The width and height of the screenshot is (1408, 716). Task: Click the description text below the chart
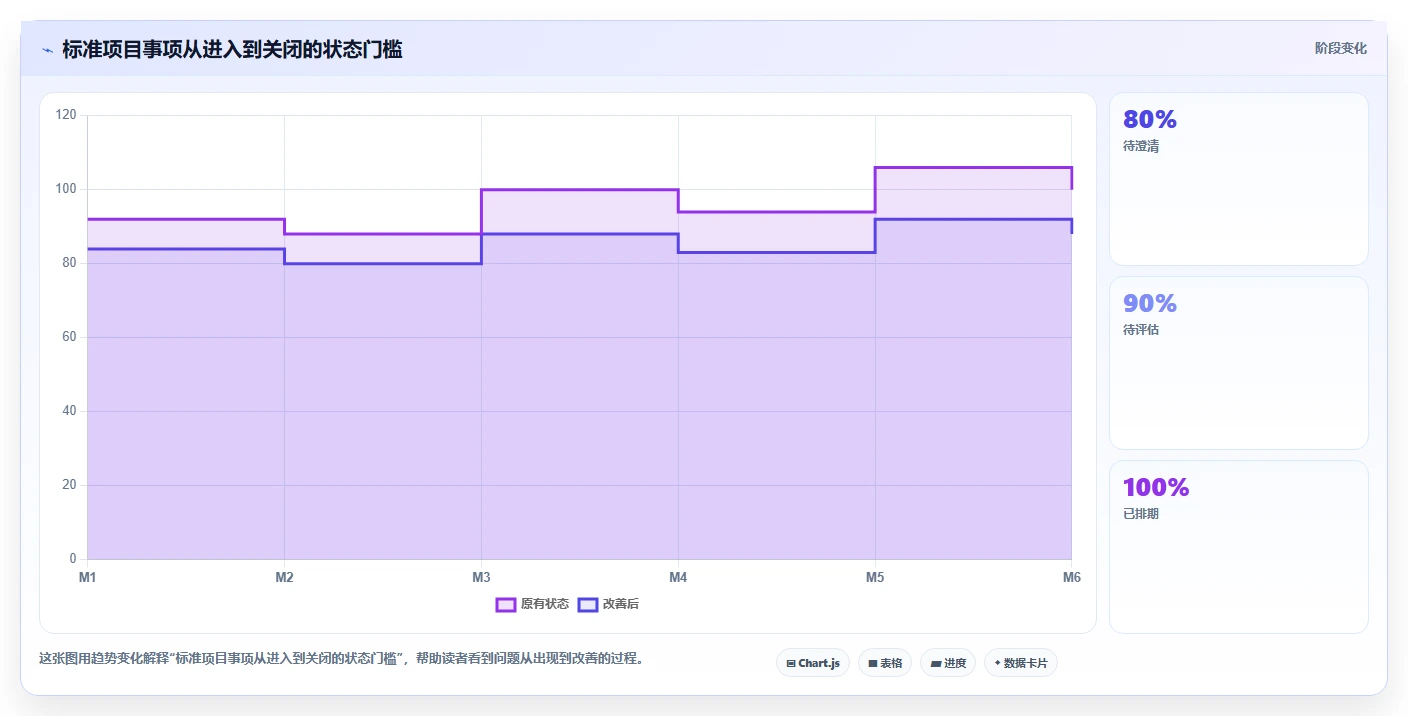[x=341, y=658]
